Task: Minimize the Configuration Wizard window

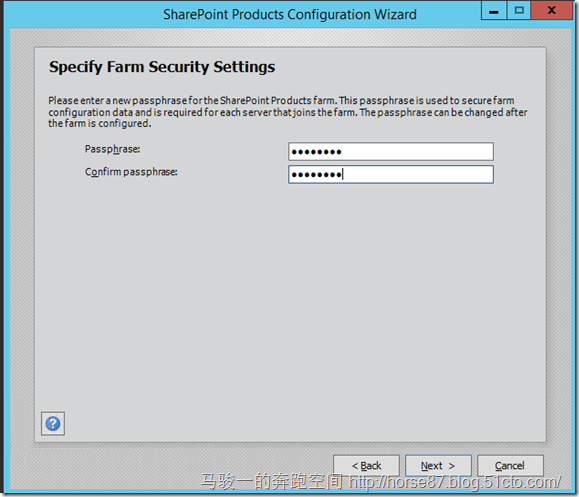Action: tap(494, 10)
